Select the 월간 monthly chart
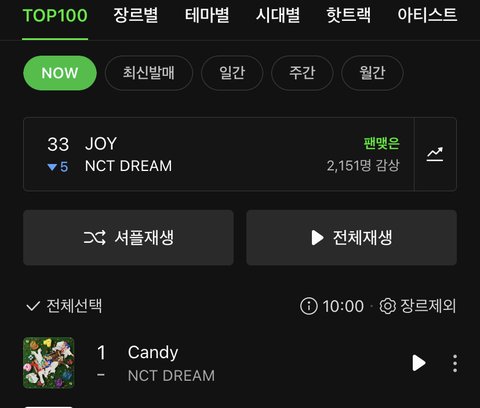 pyautogui.click(x=372, y=73)
